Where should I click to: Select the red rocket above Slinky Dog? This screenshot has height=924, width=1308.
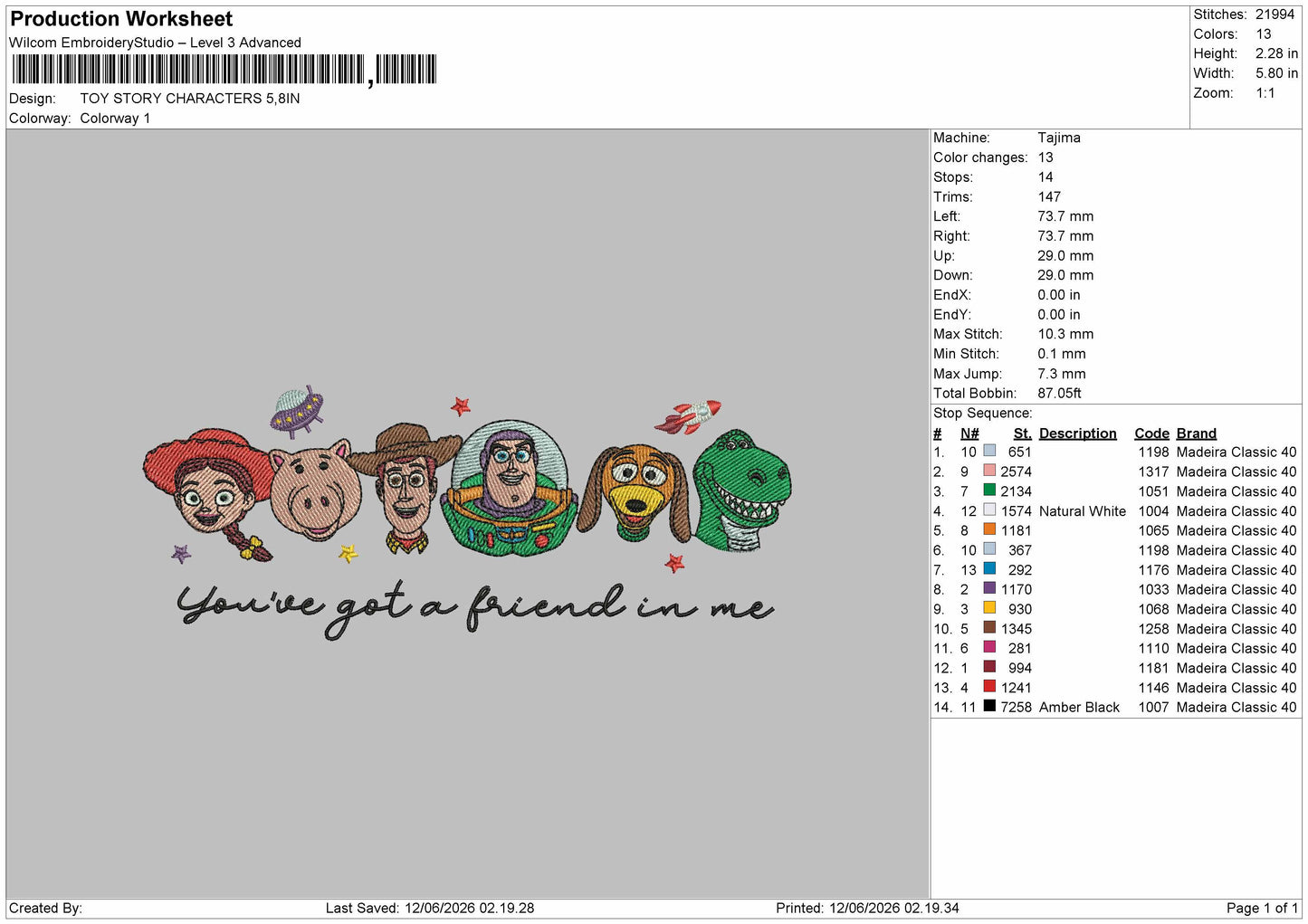coord(688,417)
